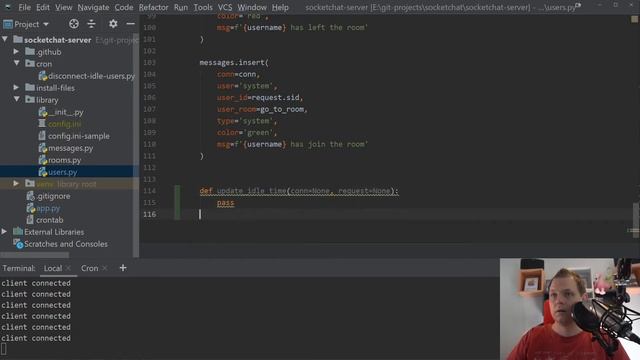Expand the venv library root folder
Screen dimensions: 640x360
16,184
